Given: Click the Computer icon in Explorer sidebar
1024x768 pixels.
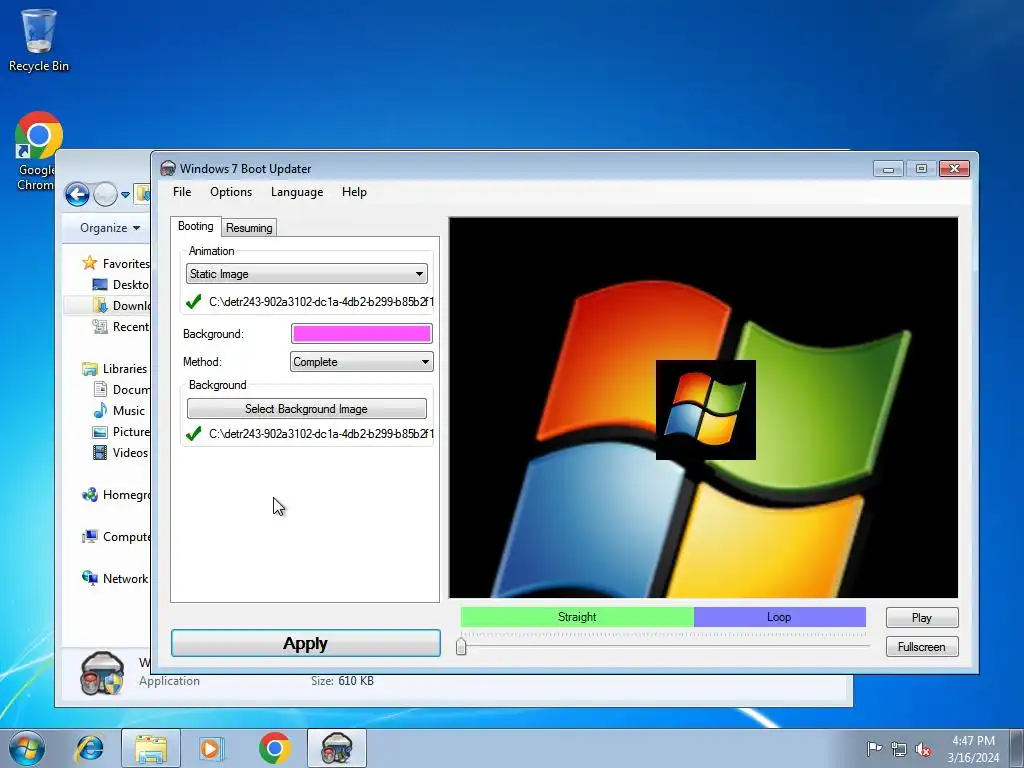Looking at the screenshot, I should 89,537.
